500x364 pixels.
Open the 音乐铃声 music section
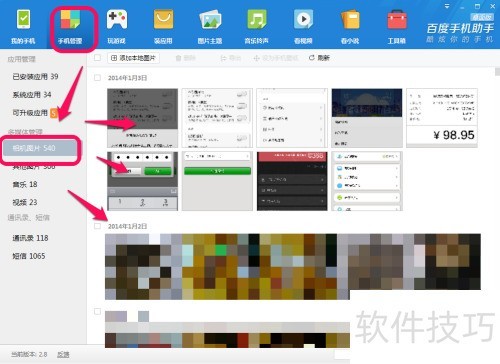[256, 27]
